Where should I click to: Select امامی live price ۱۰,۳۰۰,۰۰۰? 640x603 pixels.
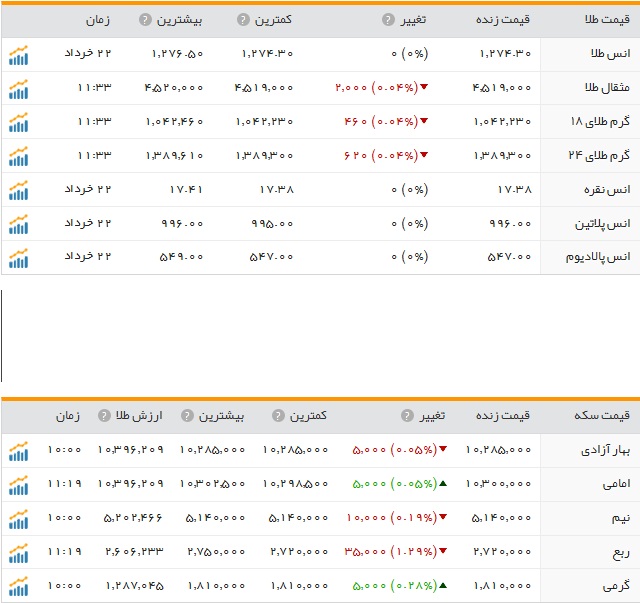499,484
